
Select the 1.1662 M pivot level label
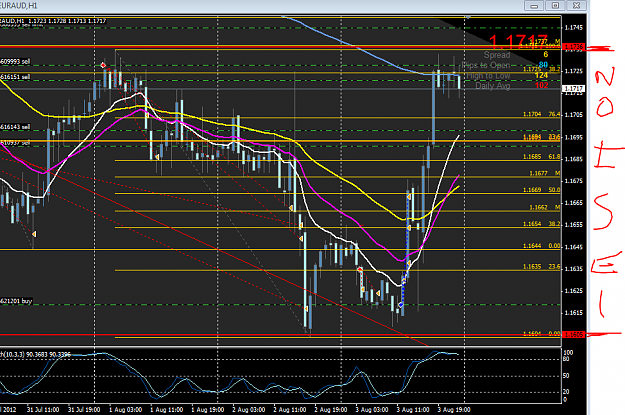coord(544,207)
